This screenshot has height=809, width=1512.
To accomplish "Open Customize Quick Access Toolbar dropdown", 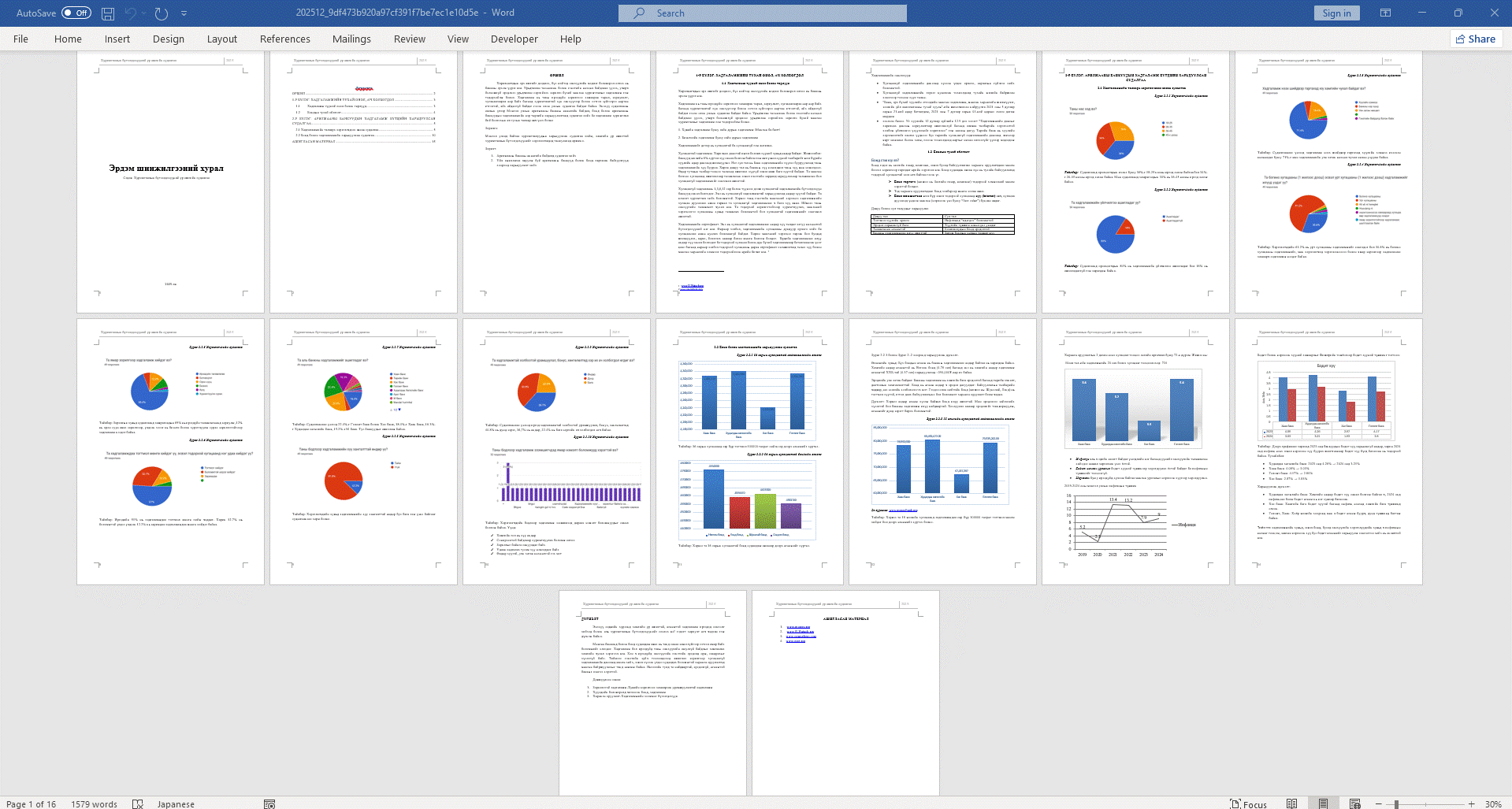I will [184, 13].
